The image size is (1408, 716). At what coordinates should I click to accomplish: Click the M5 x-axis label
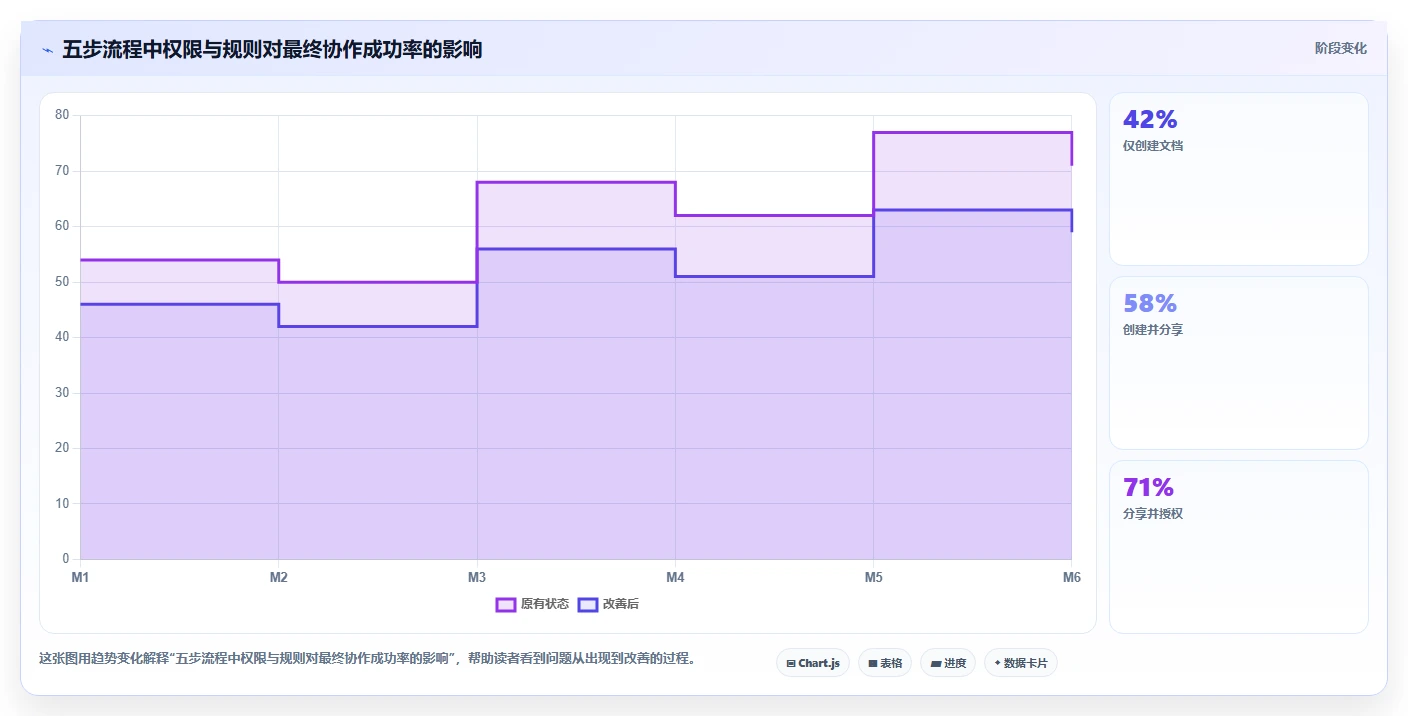pos(873,577)
